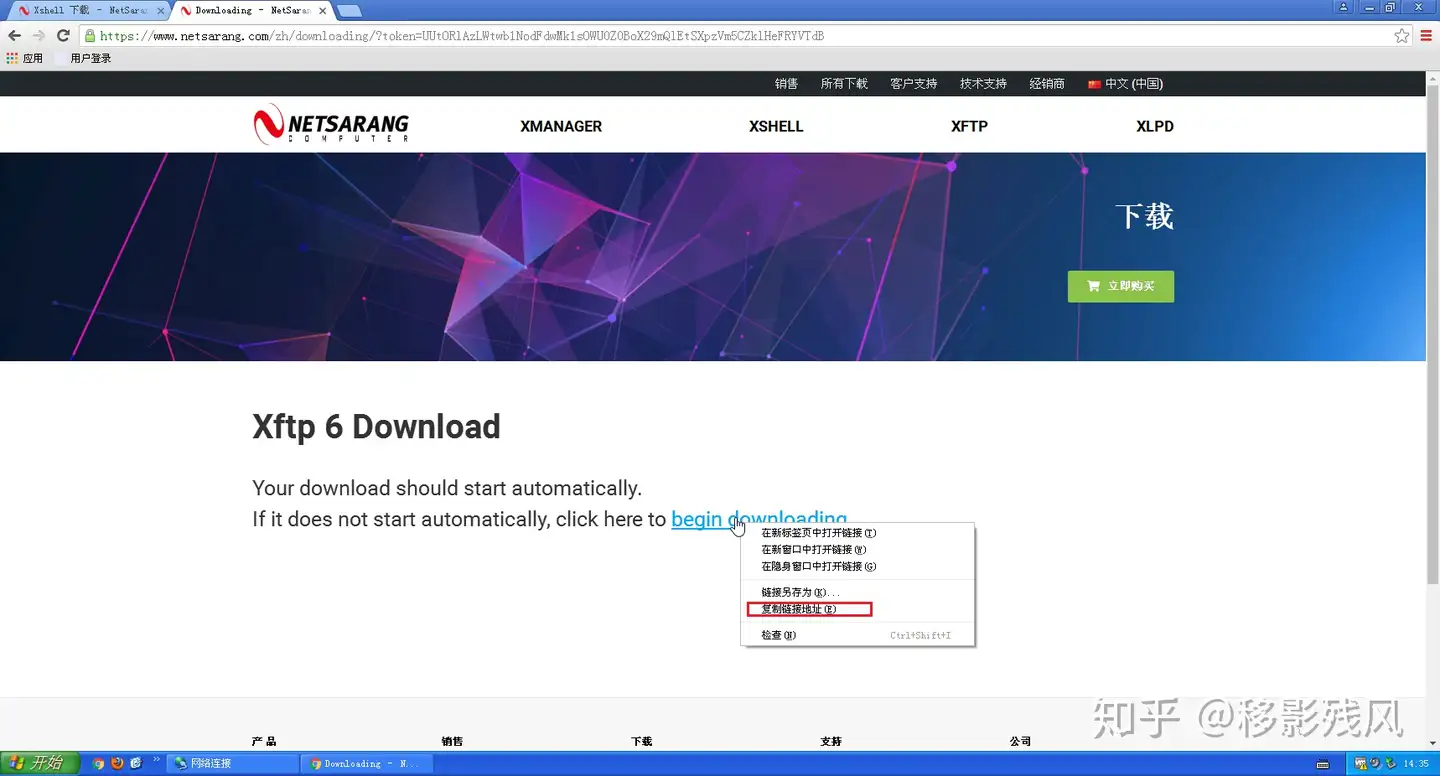Choose 在隐身窗口中打开链接 from context menu
This screenshot has height=776, width=1440.
point(858,566)
